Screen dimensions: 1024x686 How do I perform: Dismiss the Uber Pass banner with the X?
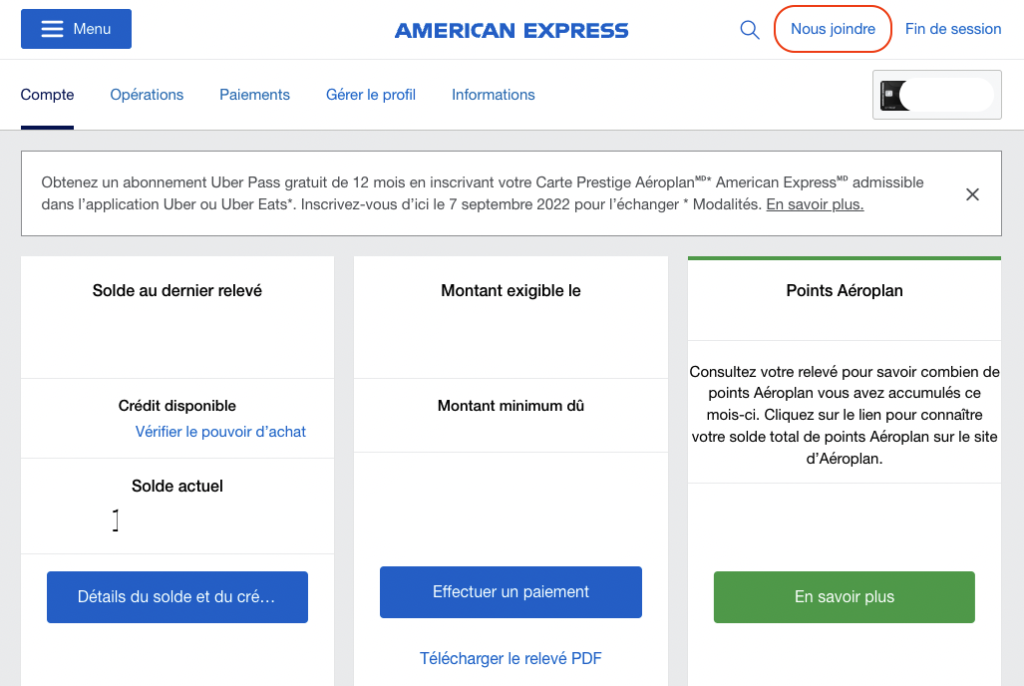[x=972, y=194]
